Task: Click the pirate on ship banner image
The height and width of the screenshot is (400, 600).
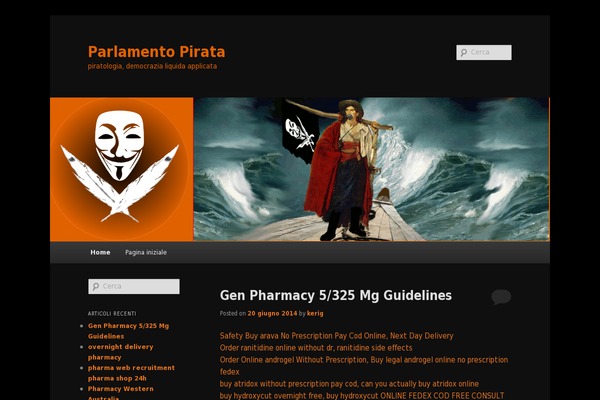Action: click(x=371, y=169)
